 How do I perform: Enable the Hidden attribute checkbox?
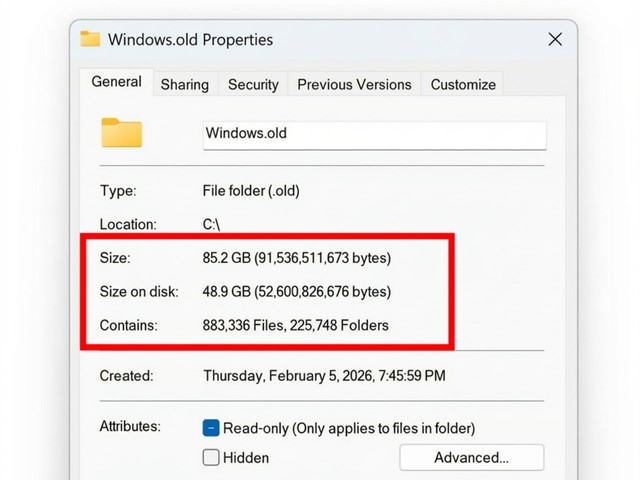(x=211, y=458)
